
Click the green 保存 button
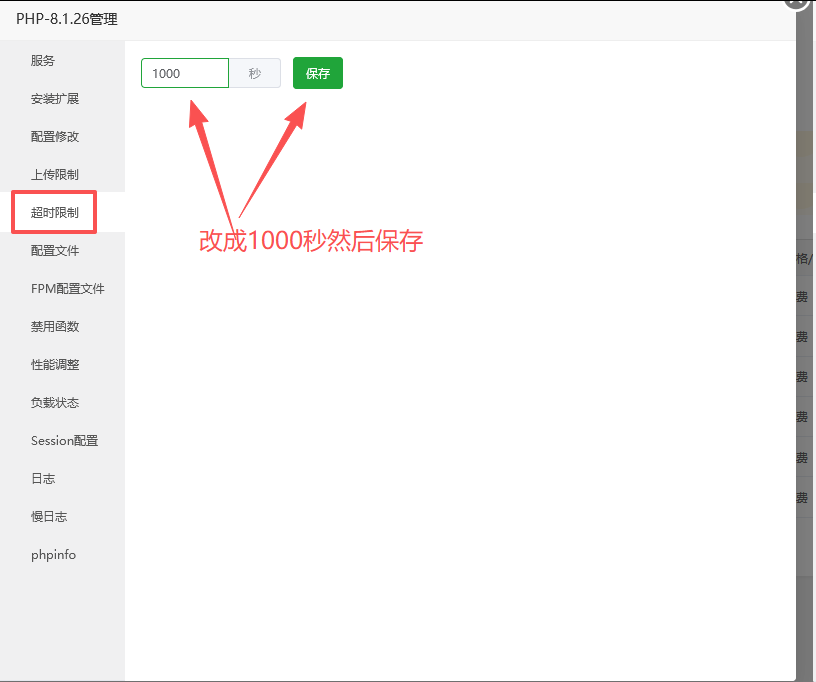pyautogui.click(x=317, y=73)
